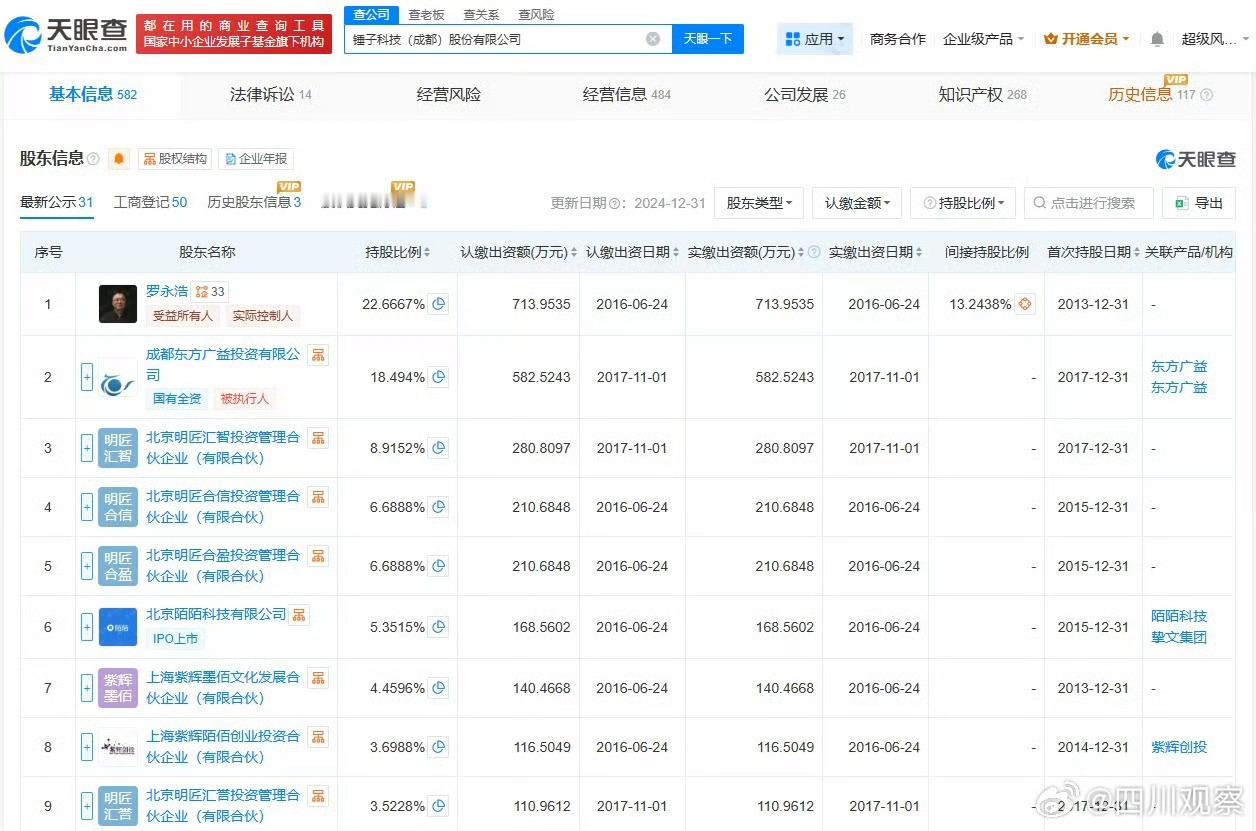Sort table by 持股比例 column header
Image resolution: width=1256 pixels, height=831 pixels.
(398, 252)
